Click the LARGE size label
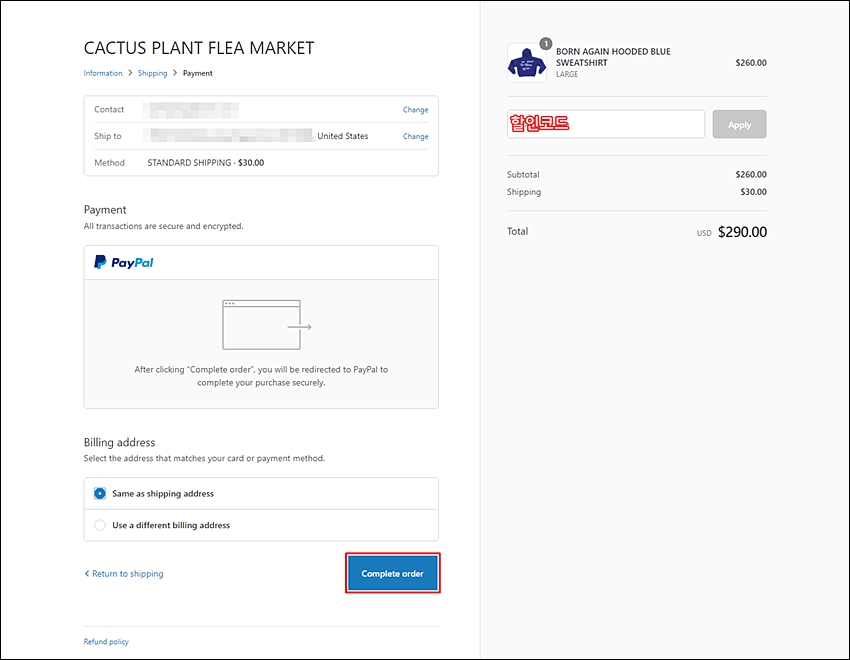This screenshot has height=660, width=850. 567,74
